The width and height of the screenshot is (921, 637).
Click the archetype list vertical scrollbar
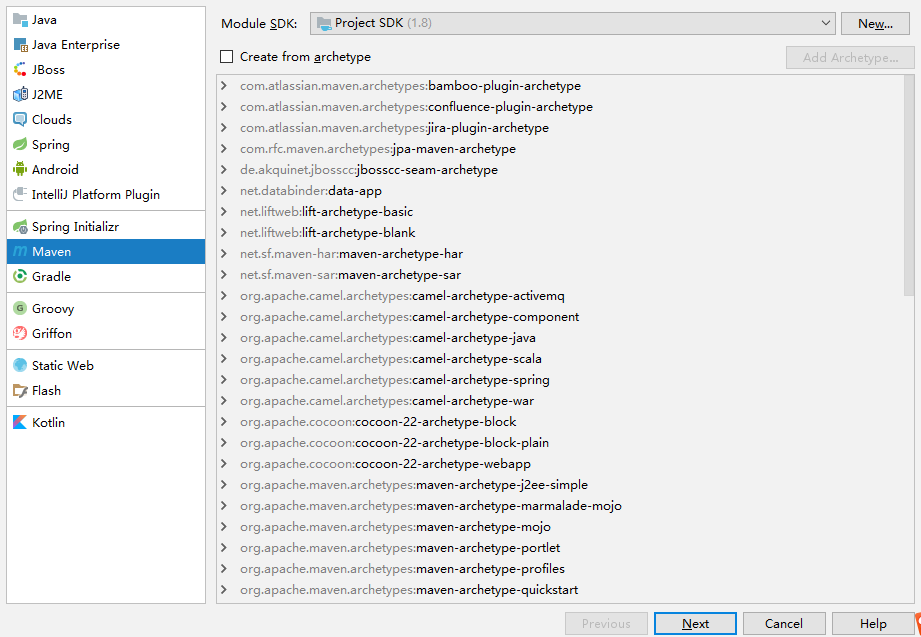click(909, 185)
